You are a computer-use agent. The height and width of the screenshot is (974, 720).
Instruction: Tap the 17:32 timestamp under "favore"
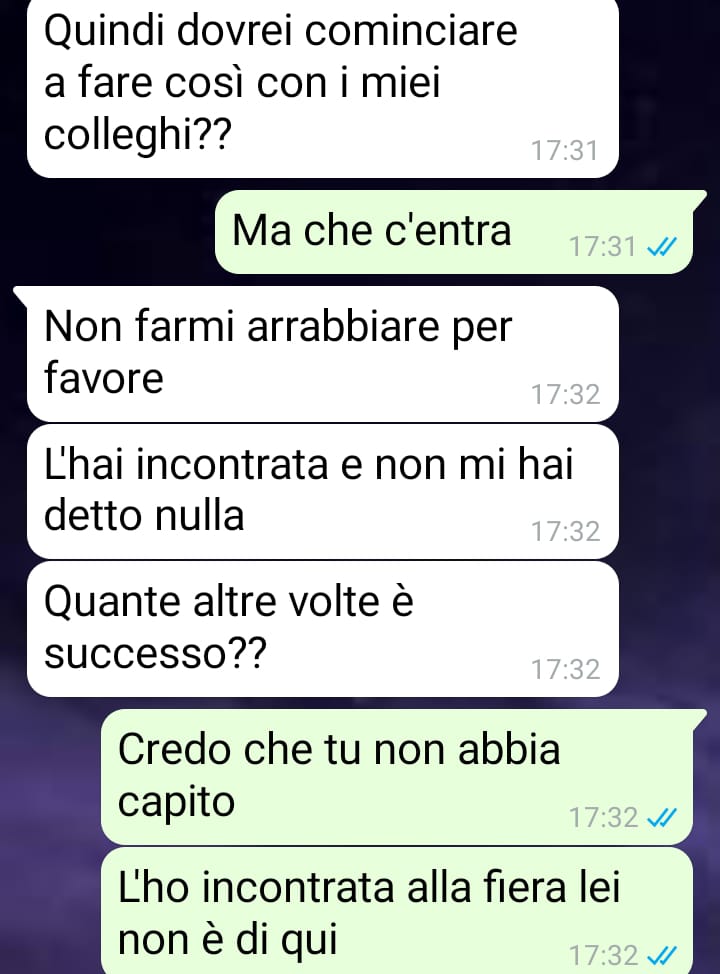click(565, 394)
